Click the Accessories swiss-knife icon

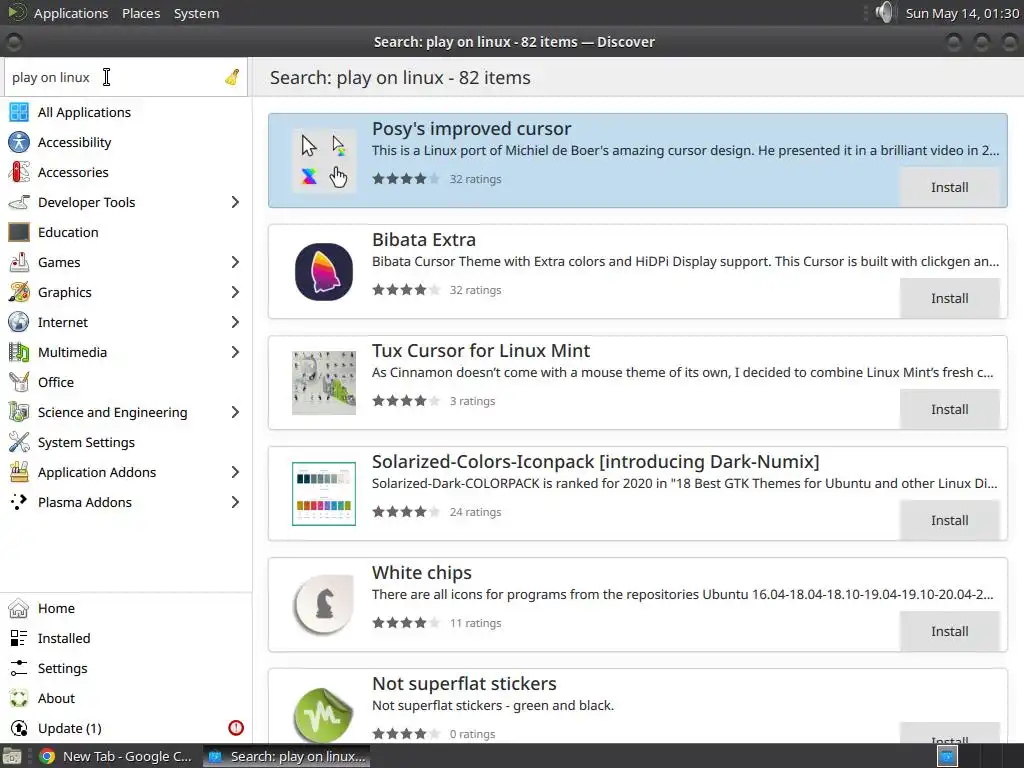19,172
